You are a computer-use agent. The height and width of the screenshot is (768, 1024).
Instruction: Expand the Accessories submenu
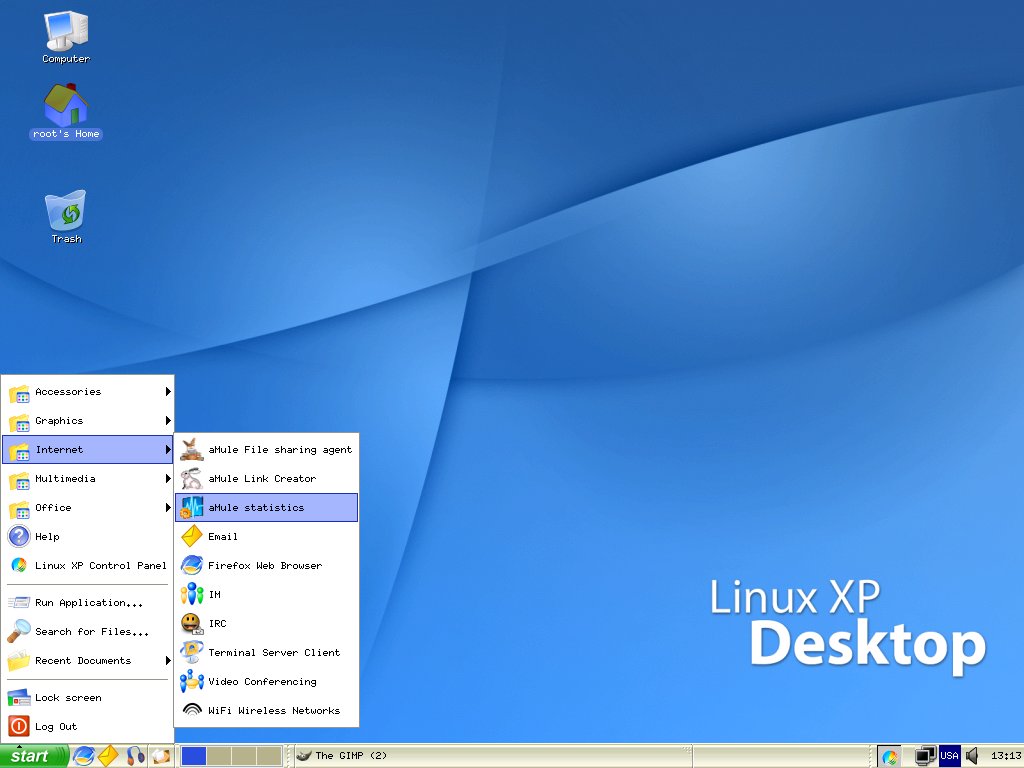(x=88, y=391)
